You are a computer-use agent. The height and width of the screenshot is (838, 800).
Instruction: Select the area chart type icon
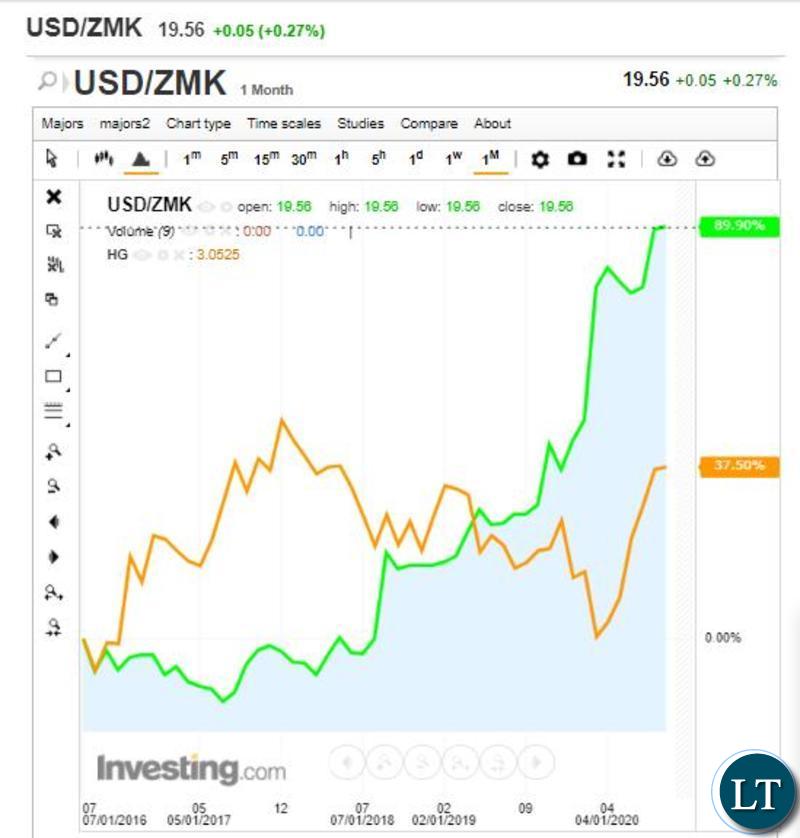click(x=141, y=158)
